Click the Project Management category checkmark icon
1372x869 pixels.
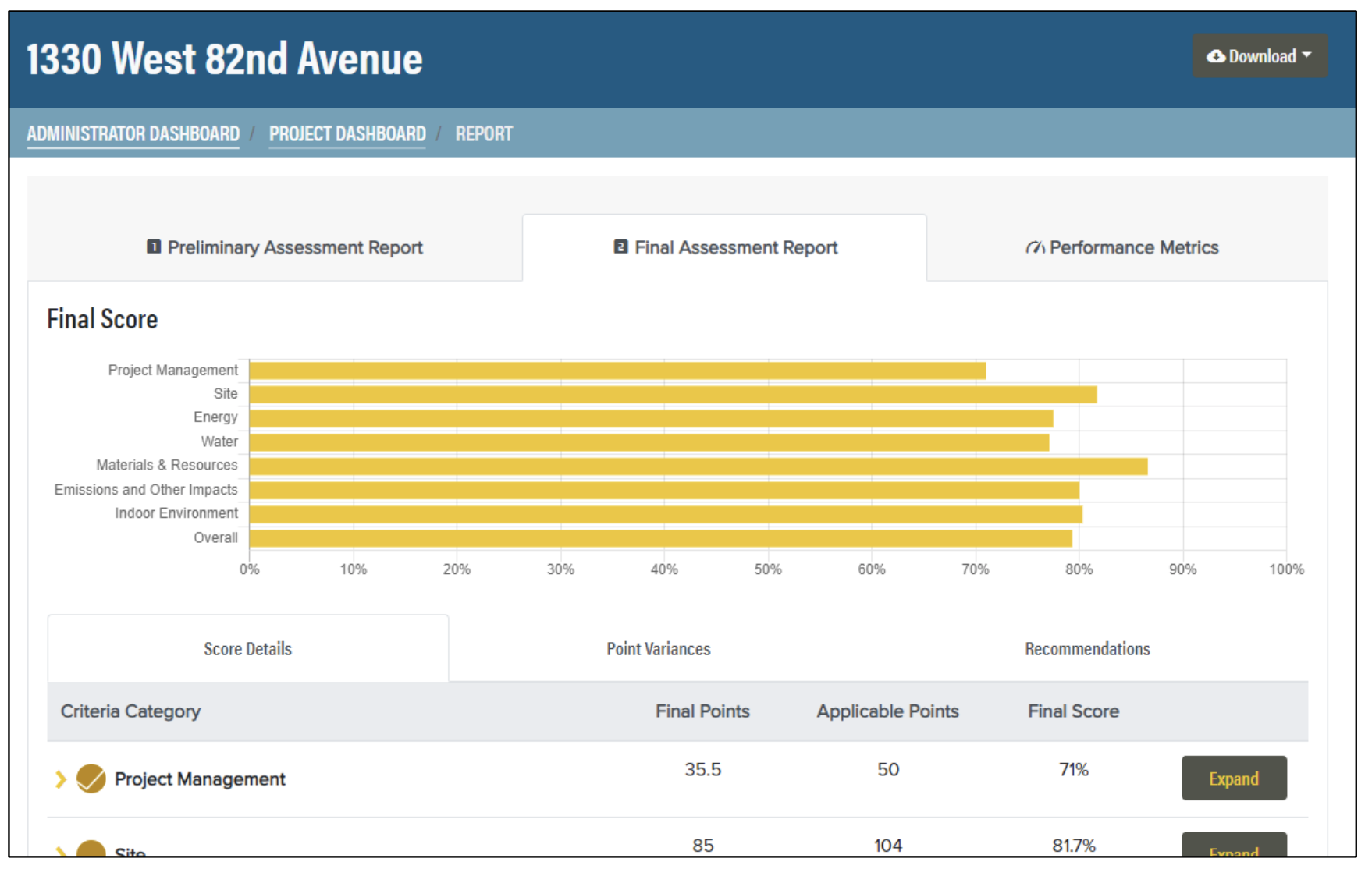[91, 779]
